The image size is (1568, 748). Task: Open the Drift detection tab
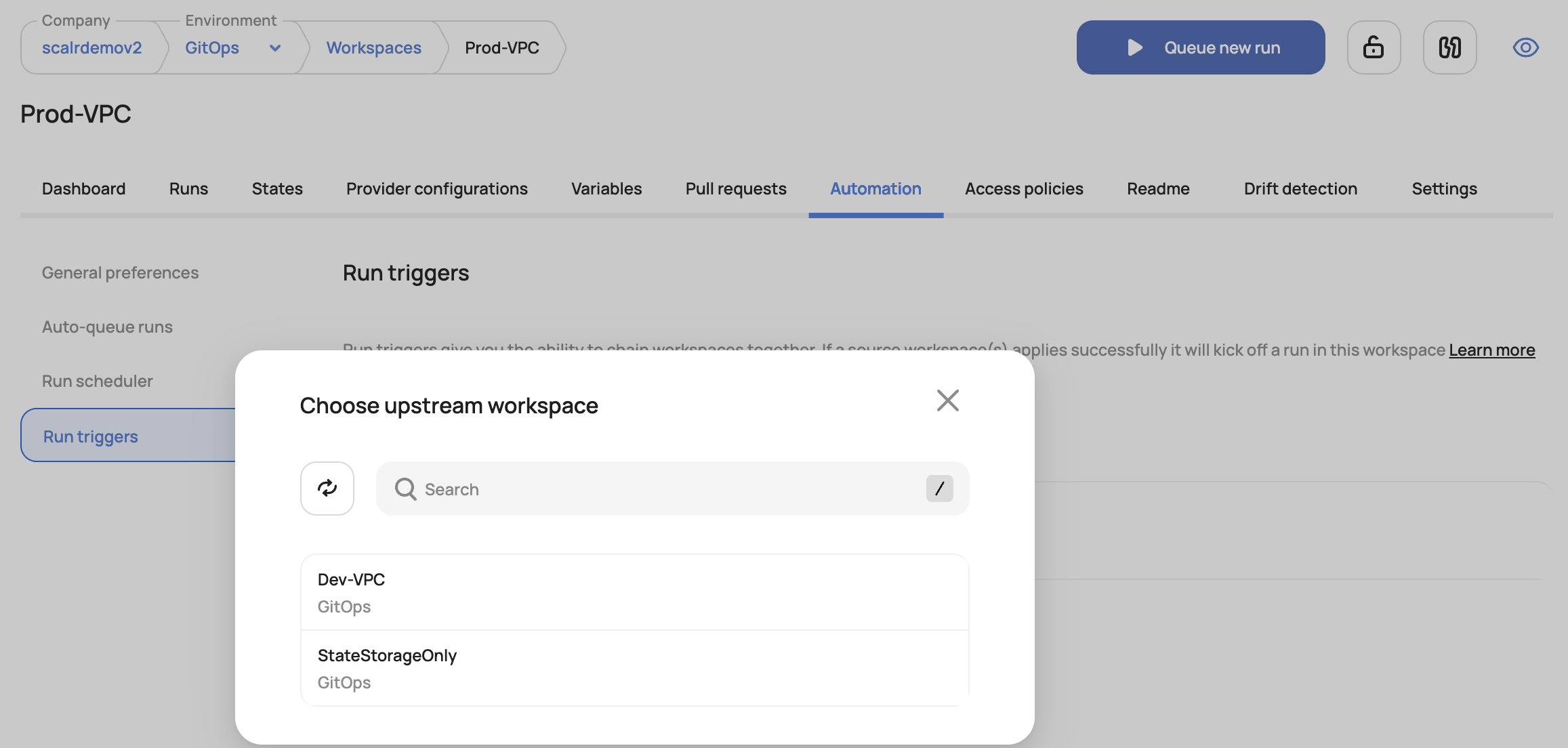tap(1300, 188)
